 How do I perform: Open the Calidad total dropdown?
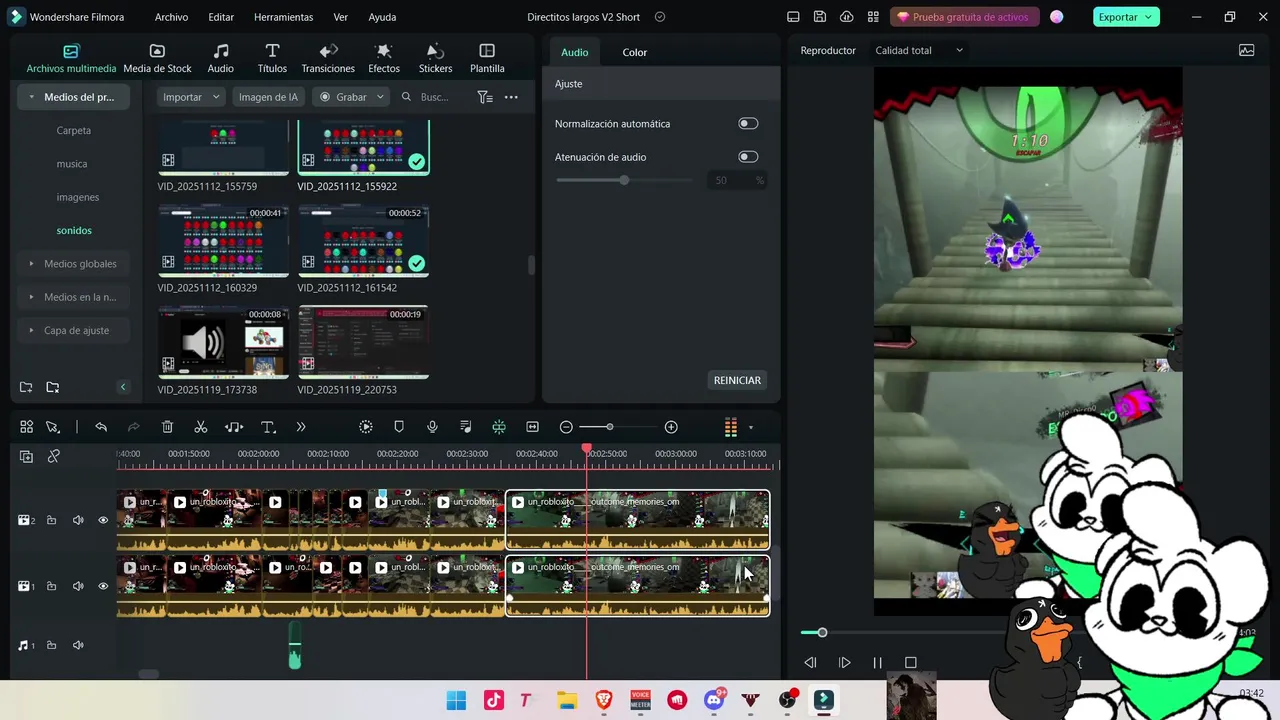919,50
